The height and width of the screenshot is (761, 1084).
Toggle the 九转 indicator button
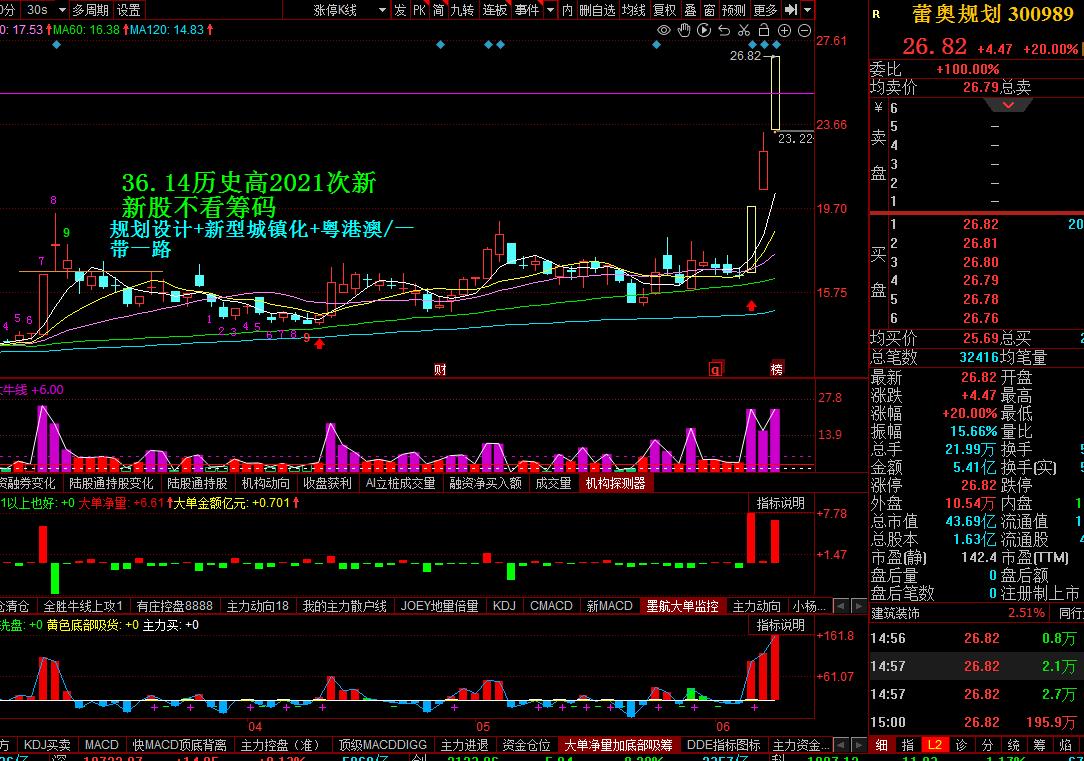(462, 10)
